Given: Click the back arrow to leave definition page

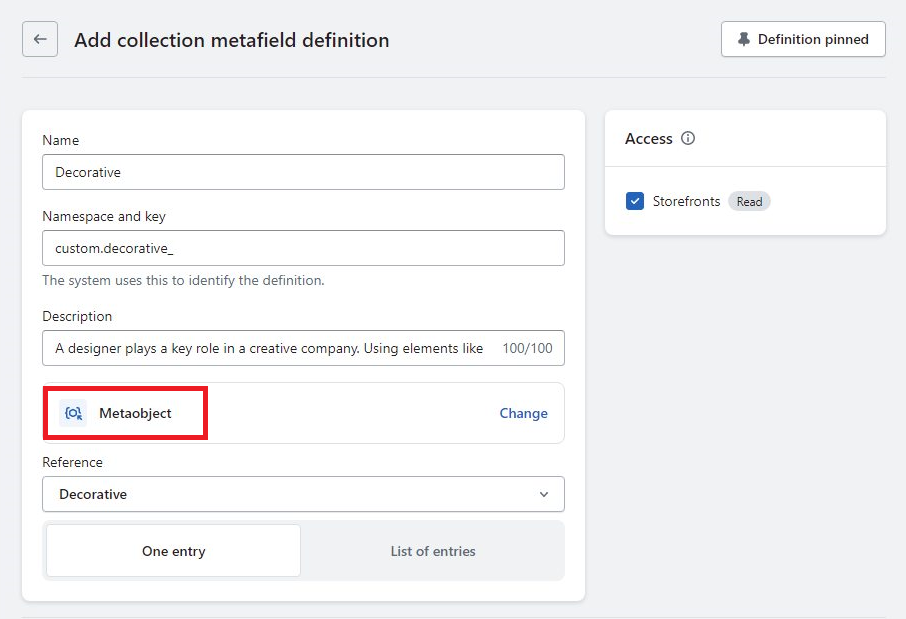Looking at the screenshot, I should click(39, 39).
